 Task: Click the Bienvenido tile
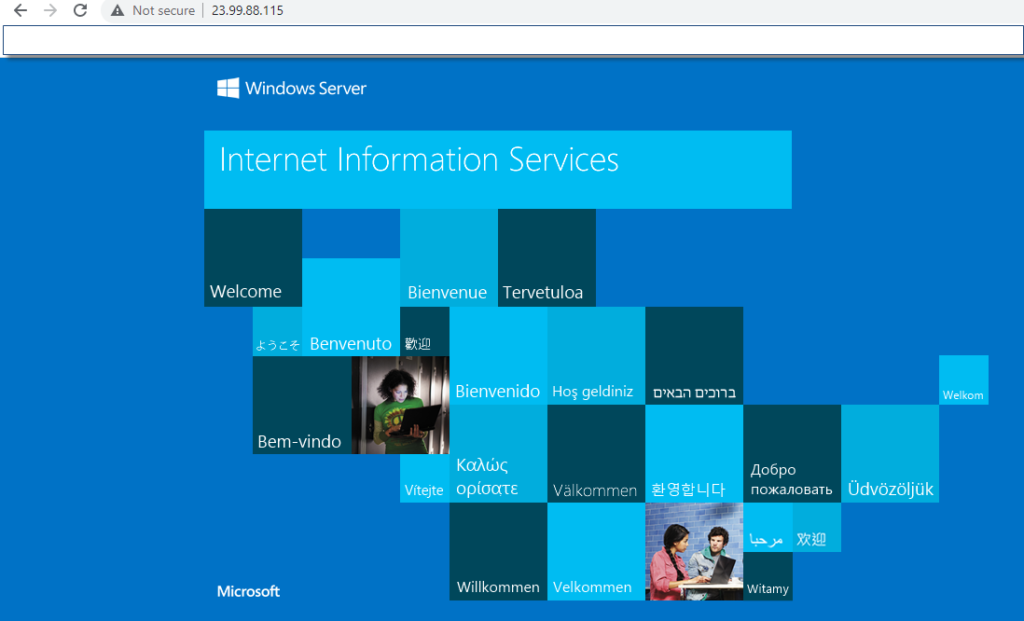(498, 356)
